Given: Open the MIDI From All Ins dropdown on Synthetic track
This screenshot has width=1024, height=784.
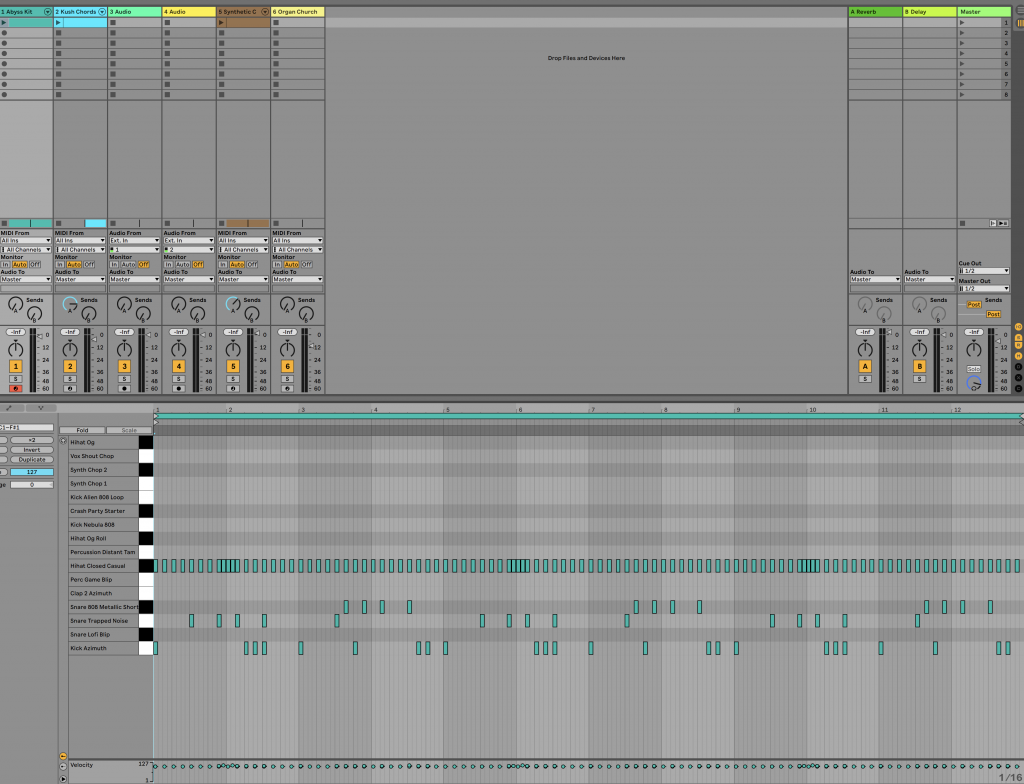Looking at the screenshot, I should tap(241, 241).
